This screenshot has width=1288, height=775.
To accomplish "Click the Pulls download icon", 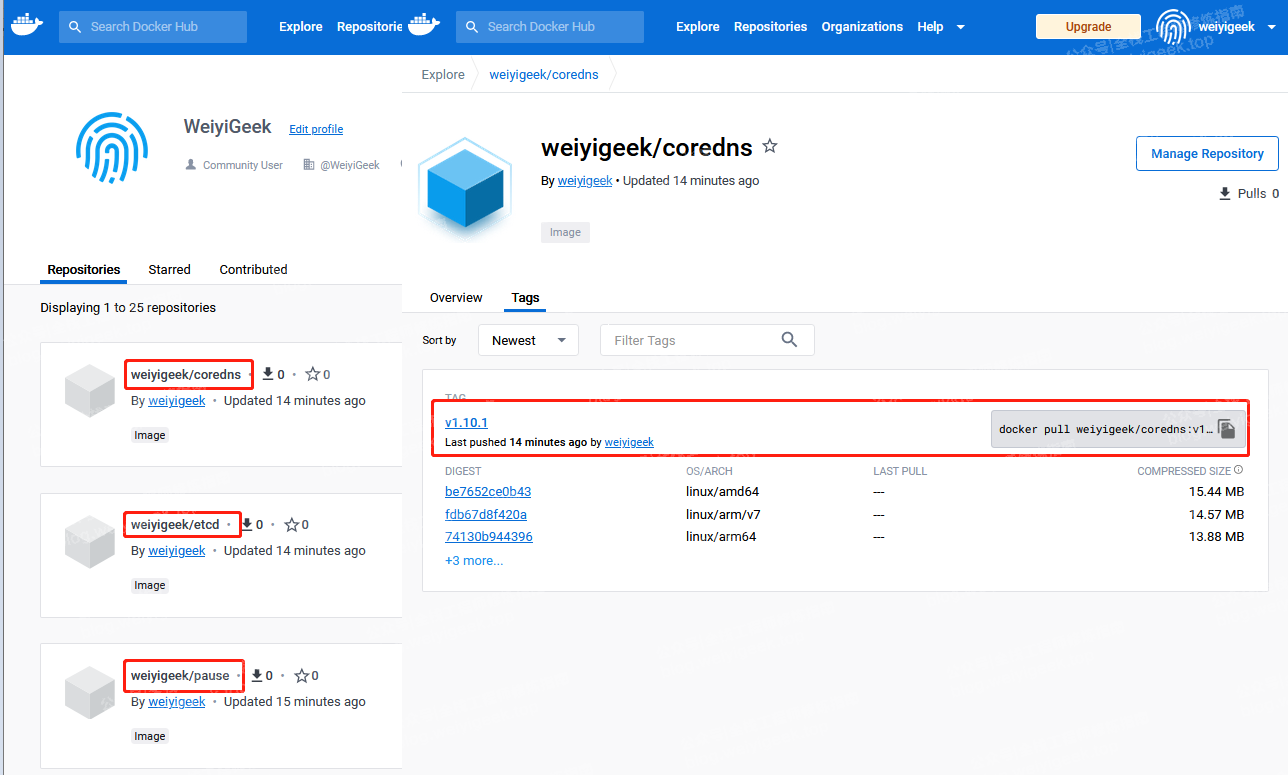I will pos(1225,194).
